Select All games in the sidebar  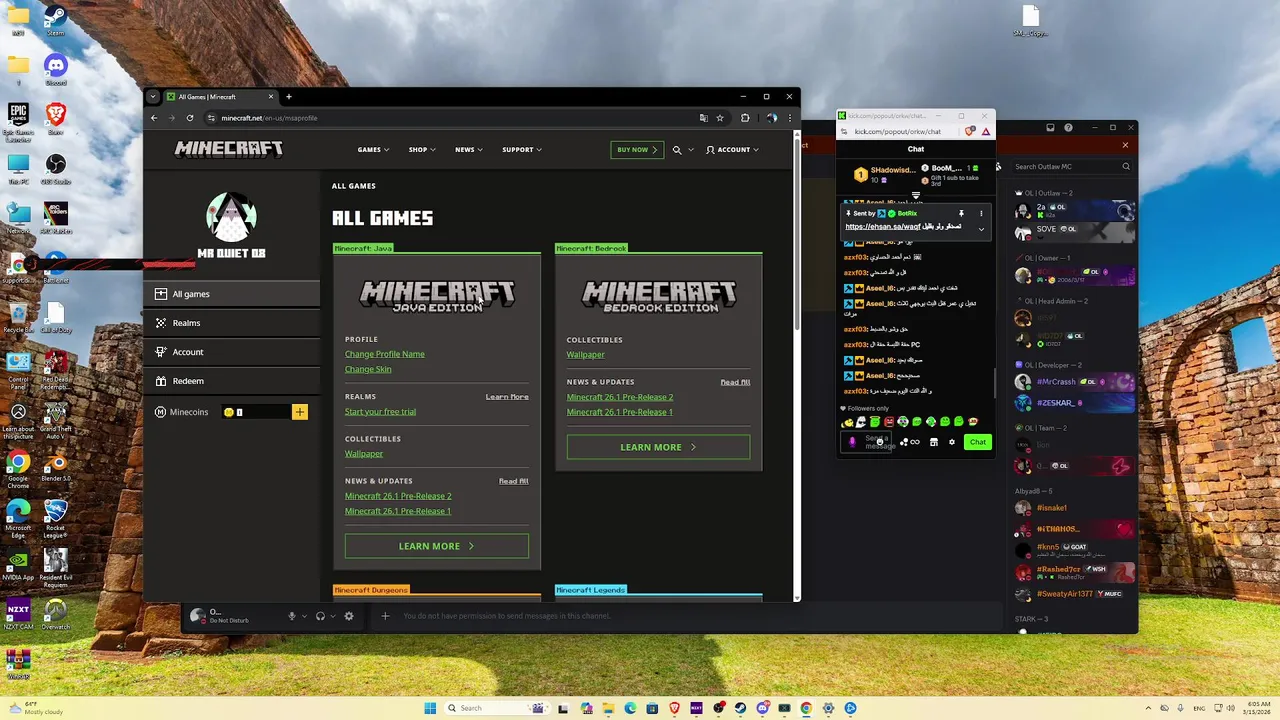tap(232, 294)
